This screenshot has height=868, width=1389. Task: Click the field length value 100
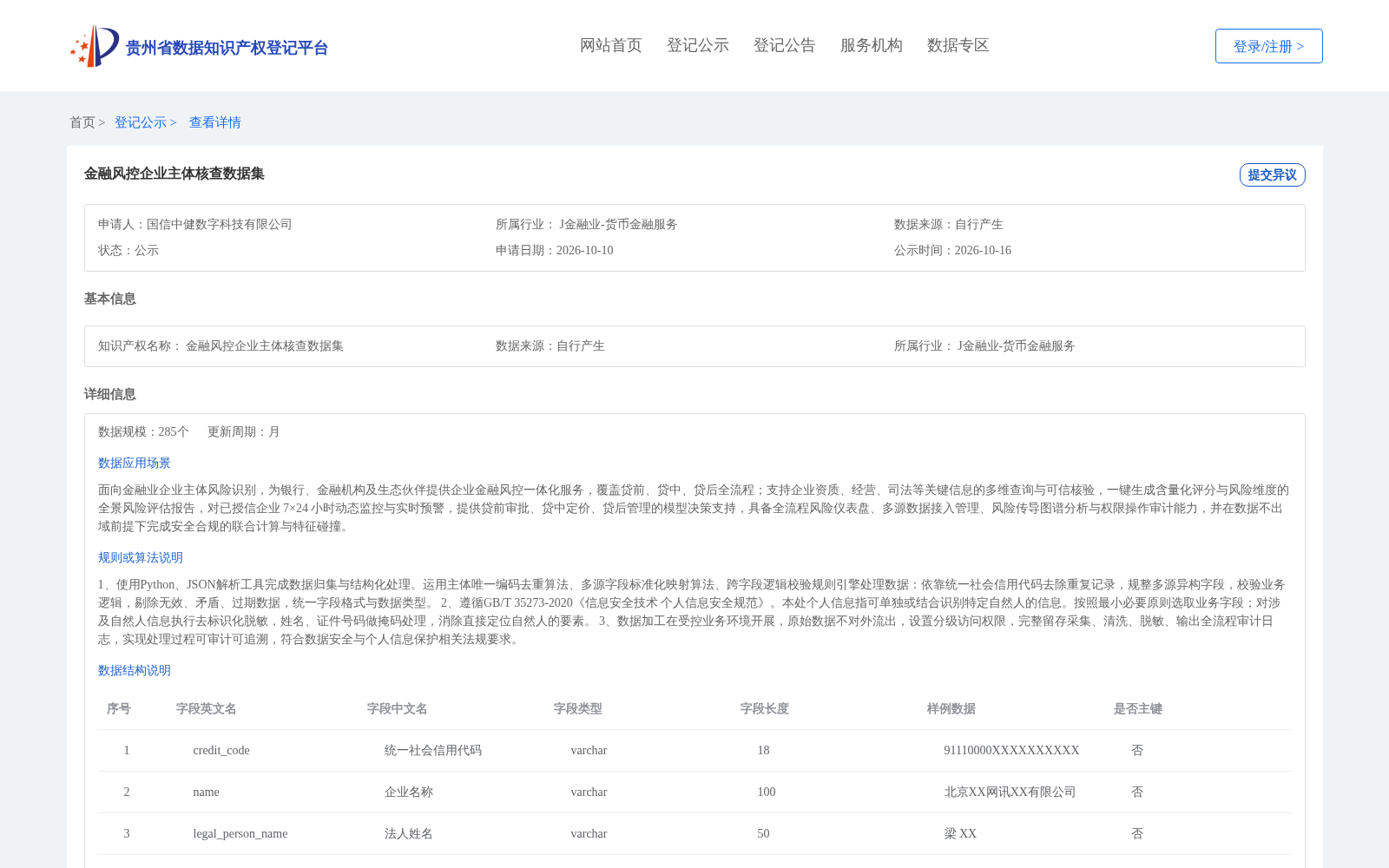tap(767, 792)
